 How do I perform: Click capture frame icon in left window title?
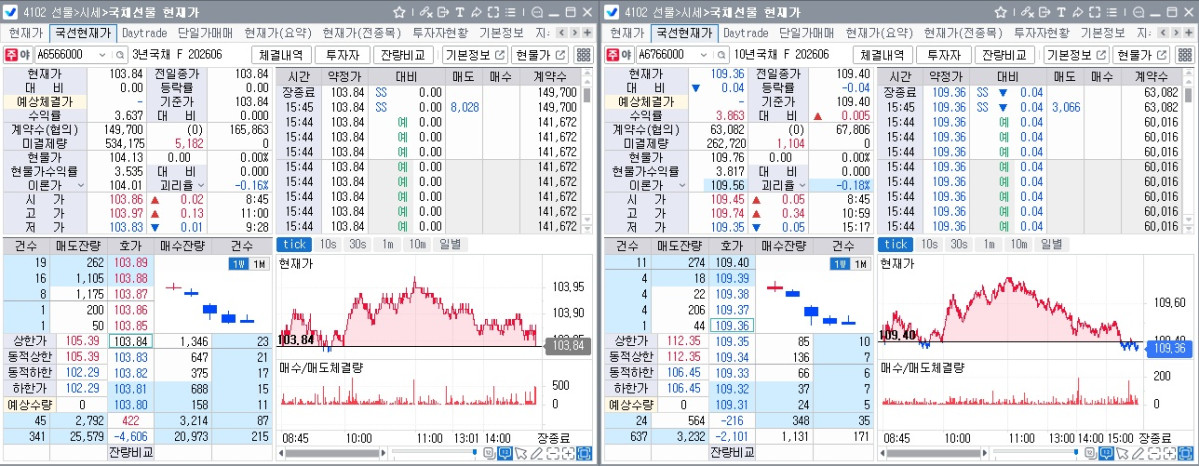(x=493, y=12)
